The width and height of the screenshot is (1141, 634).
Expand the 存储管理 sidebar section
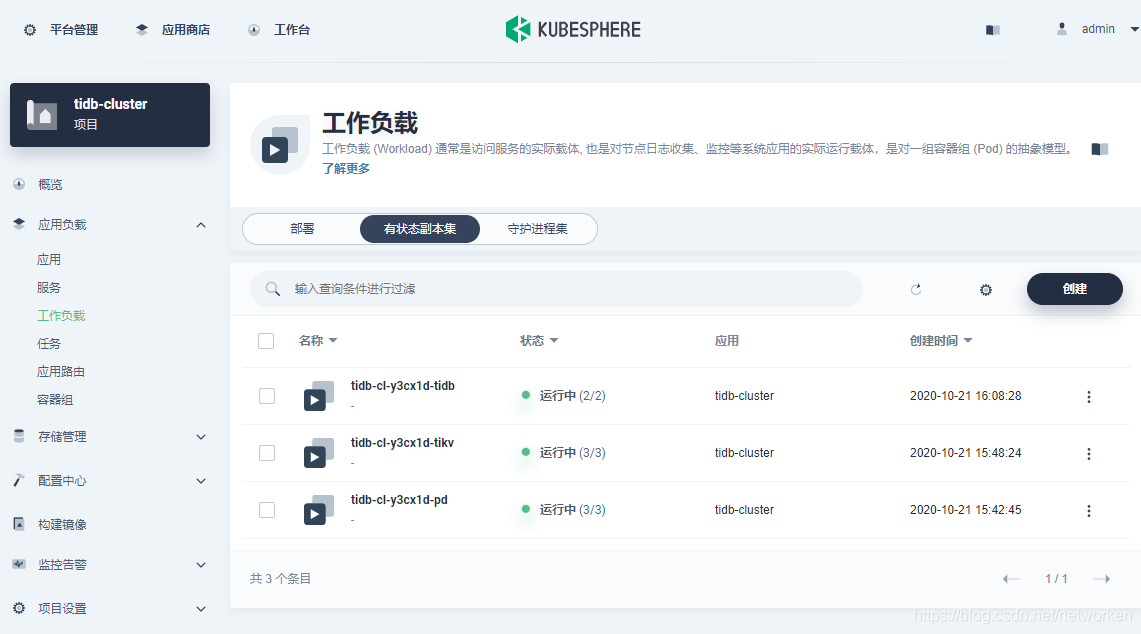[200, 437]
